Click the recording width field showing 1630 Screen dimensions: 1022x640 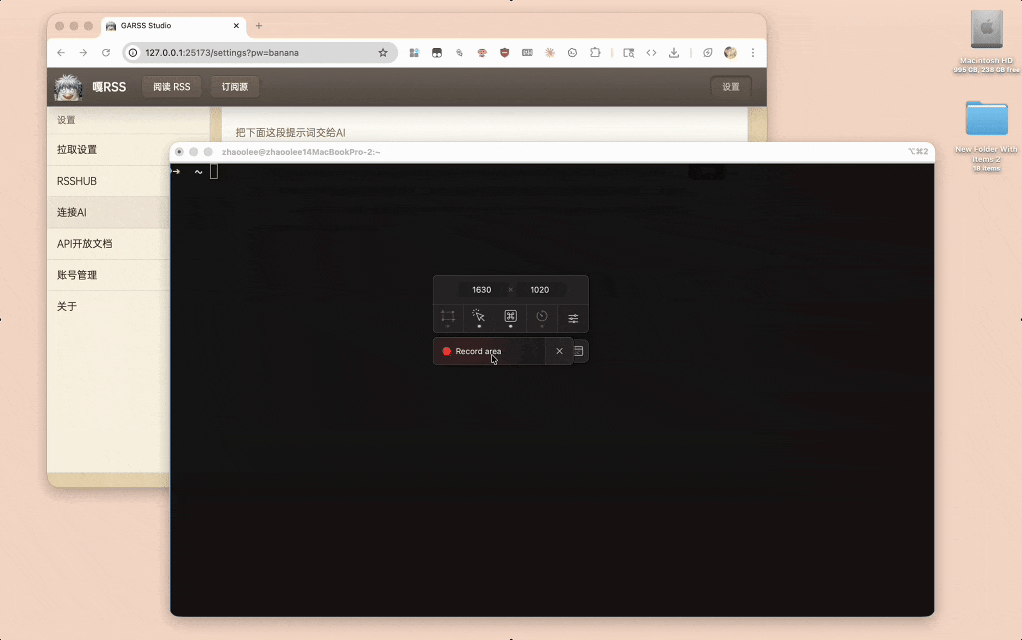click(x=482, y=289)
